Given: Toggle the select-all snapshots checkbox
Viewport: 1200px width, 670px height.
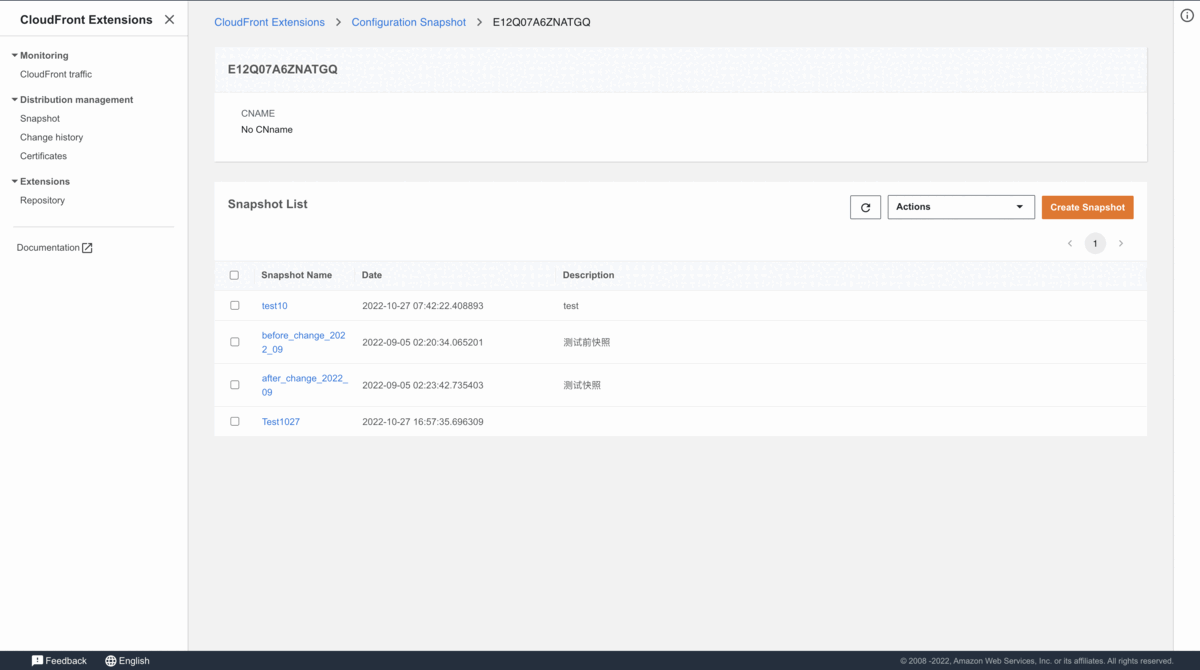Looking at the screenshot, I should pos(235,275).
